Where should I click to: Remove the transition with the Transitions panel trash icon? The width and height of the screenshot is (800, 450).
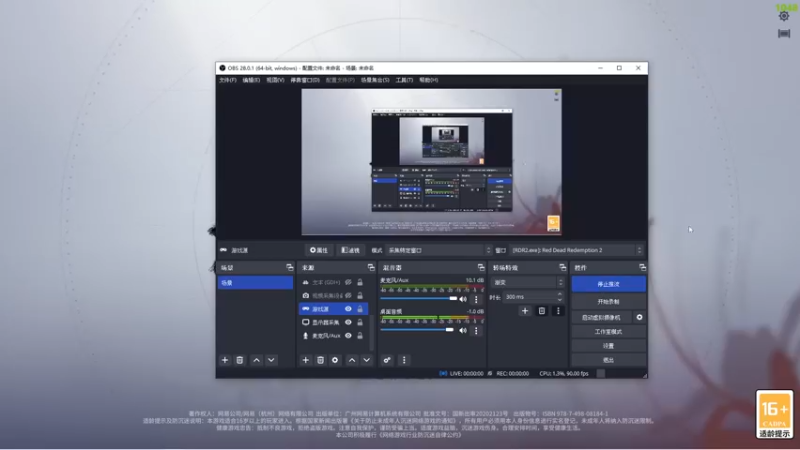pyautogui.click(x=542, y=311)
